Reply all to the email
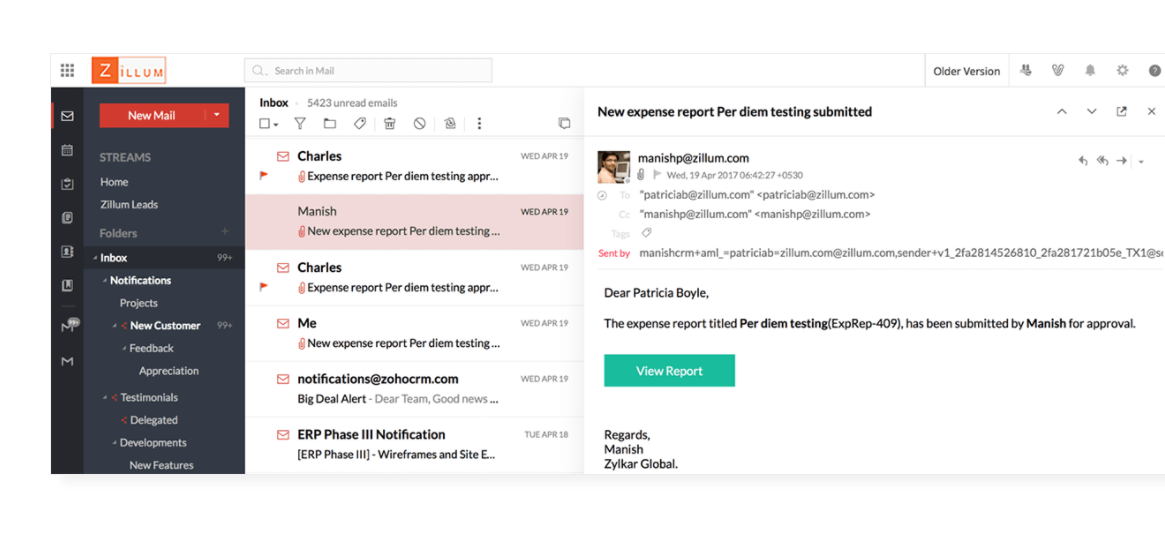The image size is (1165, 546). (x=1103, y=160)
